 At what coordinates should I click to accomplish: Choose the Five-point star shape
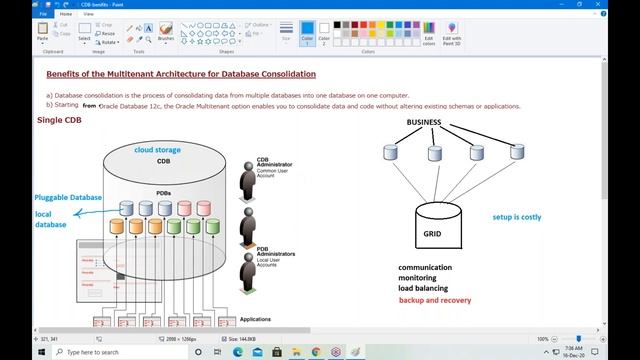click(x=200, y=42)
